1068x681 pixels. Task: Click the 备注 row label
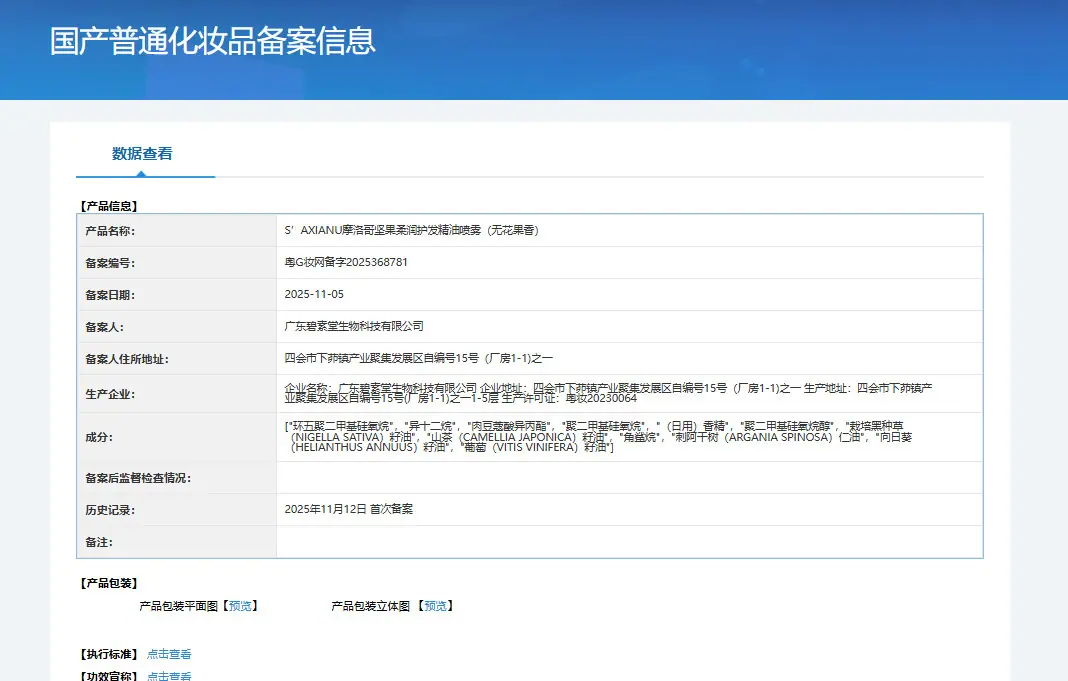click(x=99, y=542)
